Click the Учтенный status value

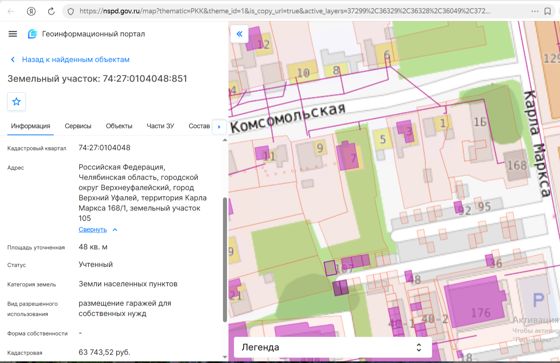click(x=96, y=264)
